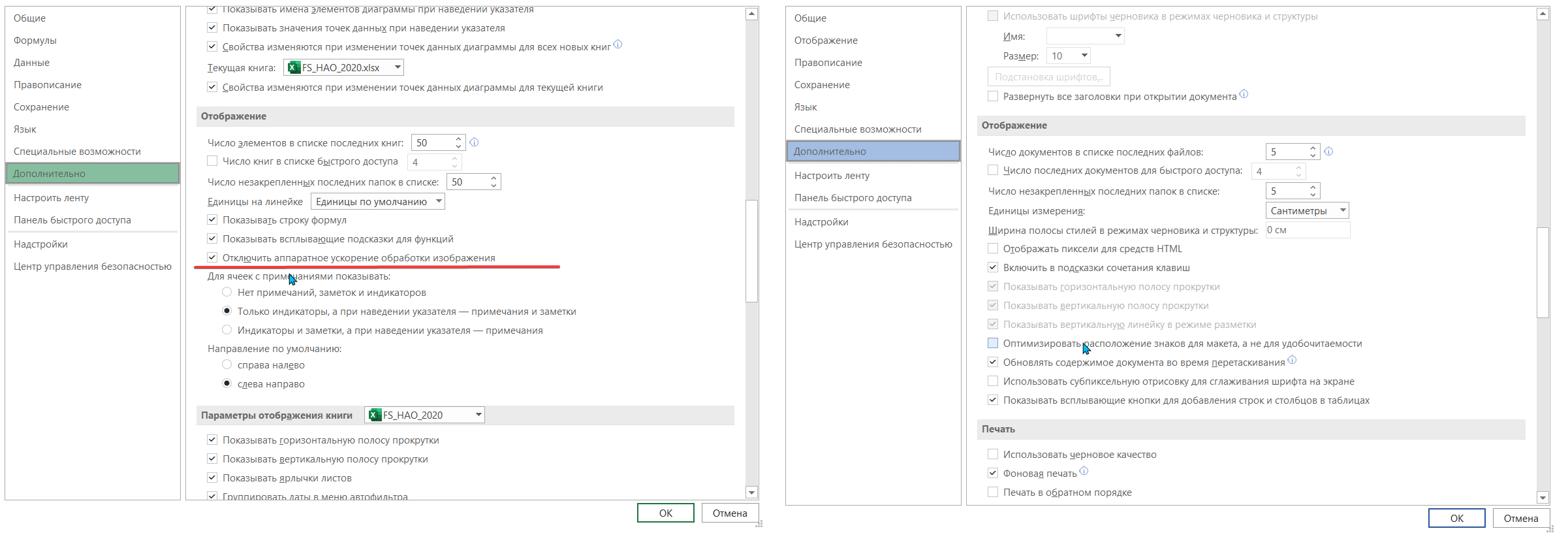The image size is (1568, 550).
Task: Open 'Единицы измерения' Сантиметры dropdown
Action: [1308, 210]
